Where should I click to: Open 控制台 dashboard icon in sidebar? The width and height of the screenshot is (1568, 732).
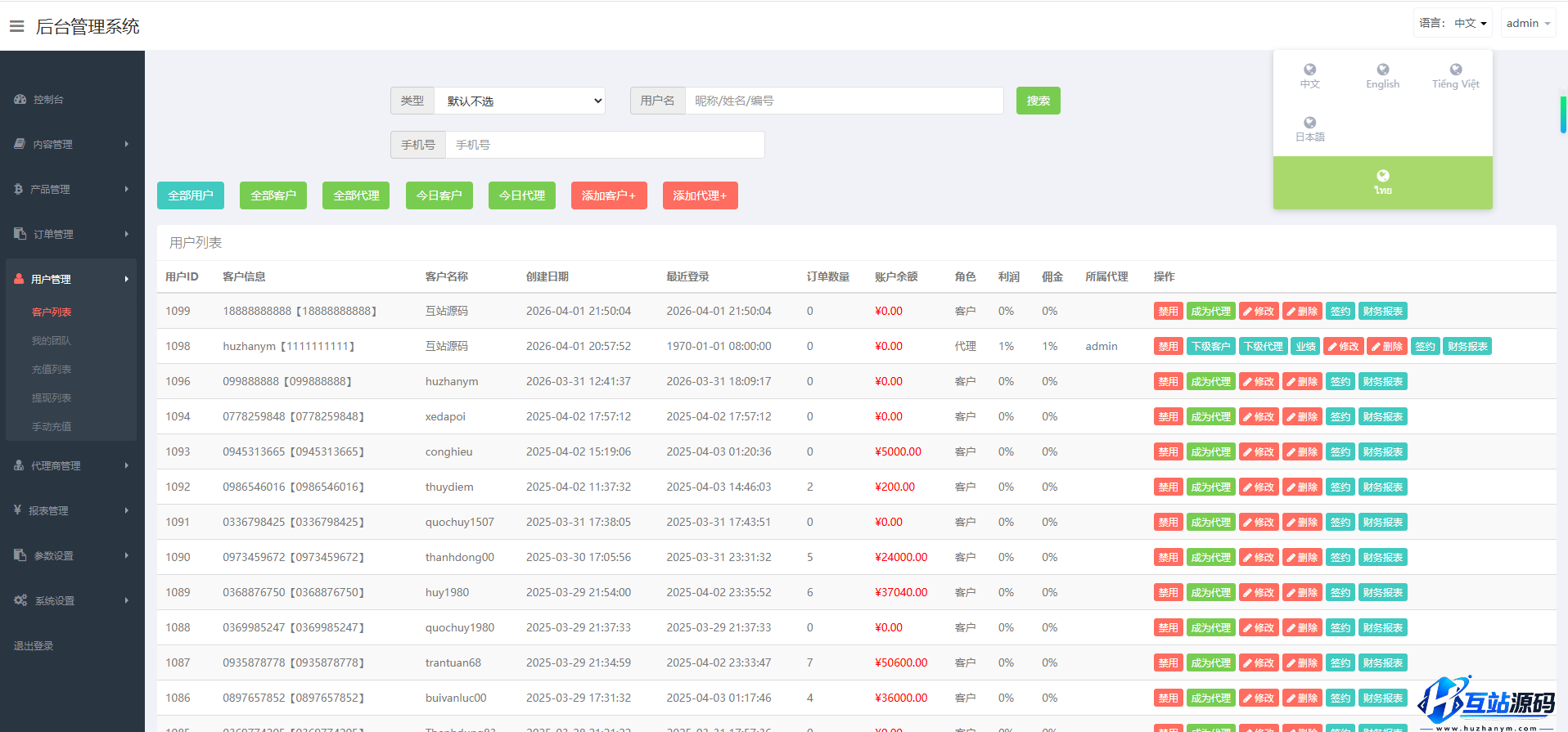(20, 100)
